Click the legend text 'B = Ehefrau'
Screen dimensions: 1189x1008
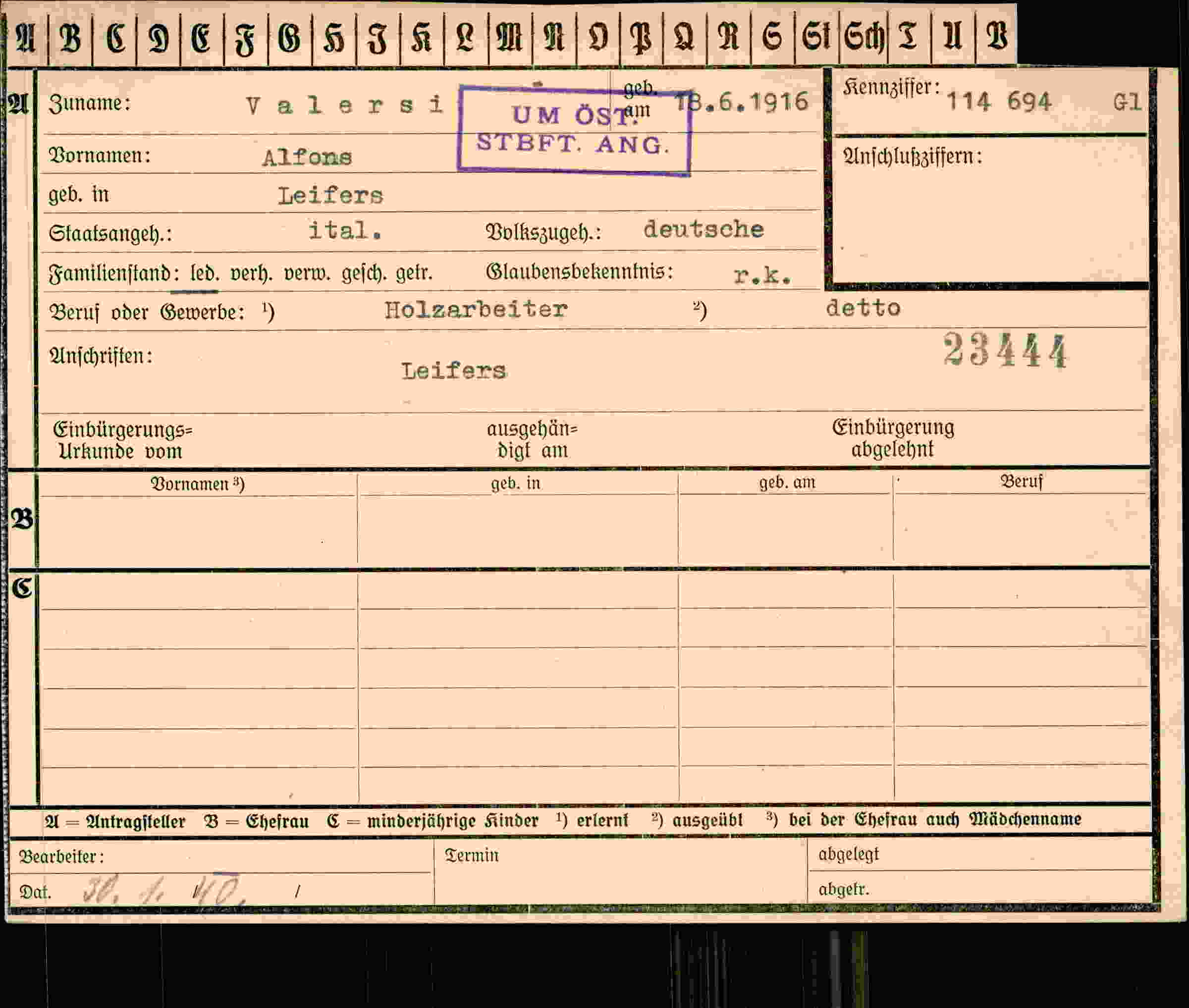point(256,822)
